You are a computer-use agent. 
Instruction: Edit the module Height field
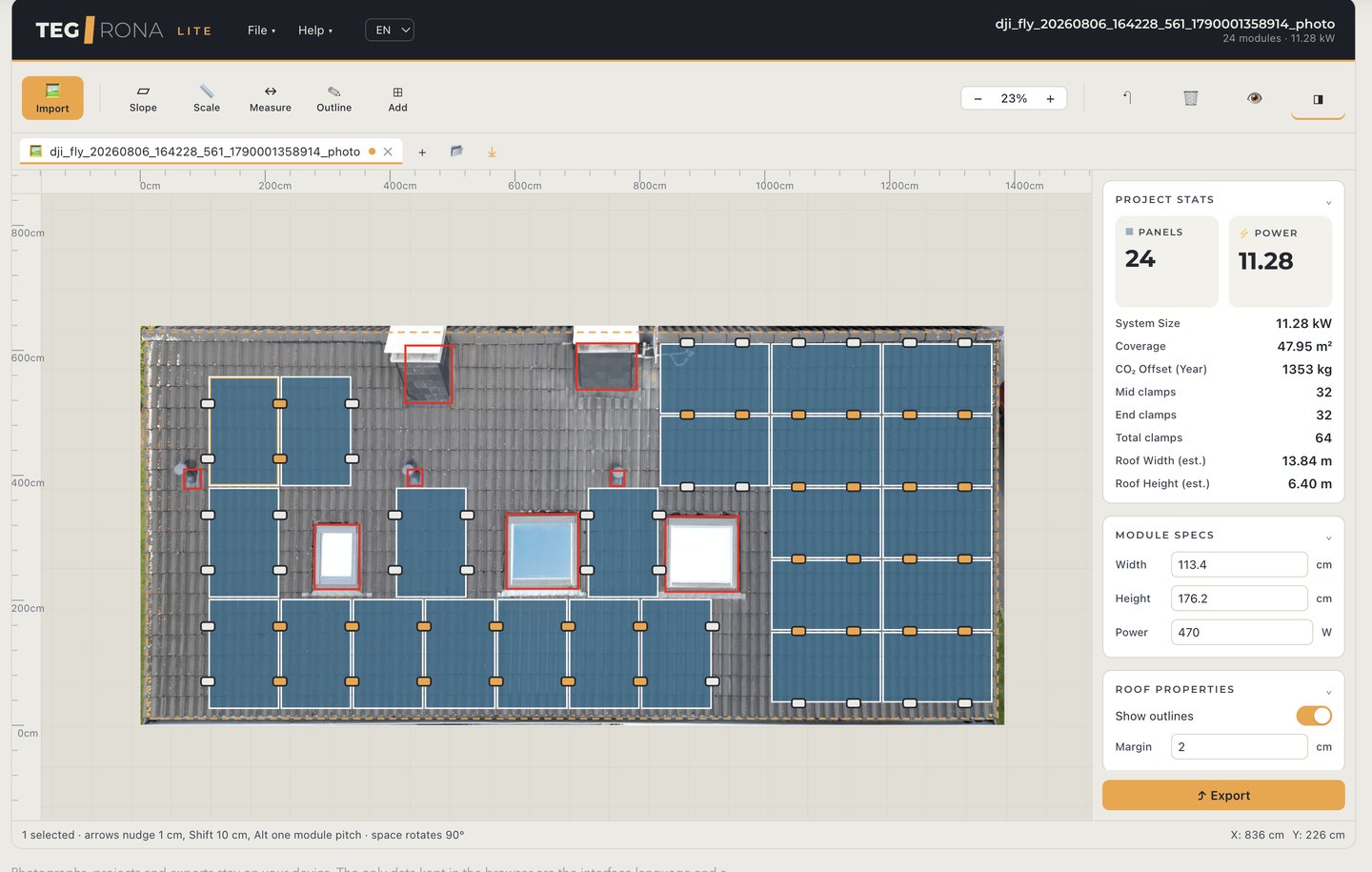(1239, 598)
